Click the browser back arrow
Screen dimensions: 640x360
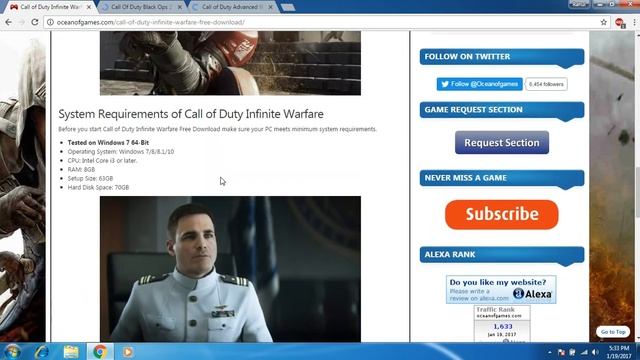[x=9, y=22]
